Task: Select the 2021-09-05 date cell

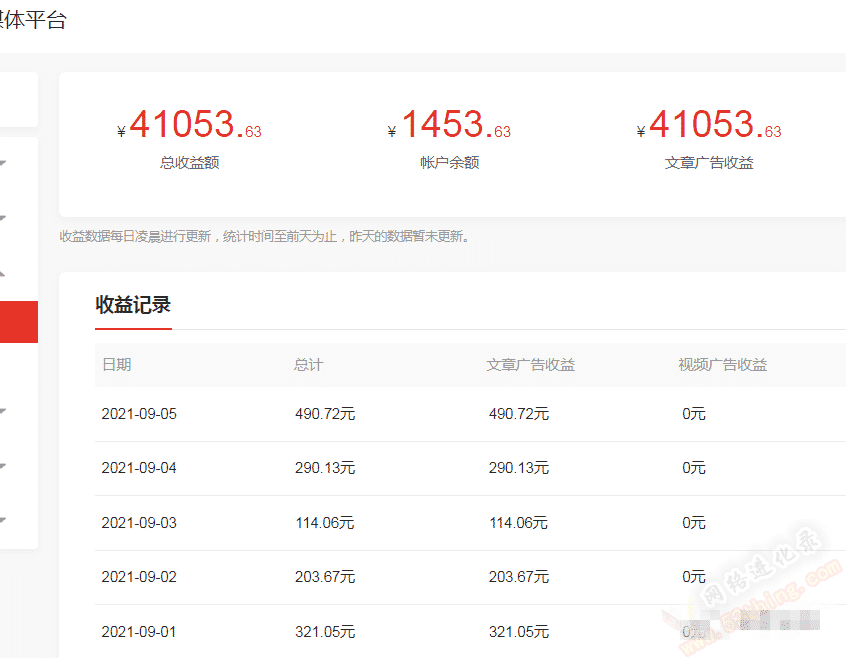Action: click(x=139, y=414)
